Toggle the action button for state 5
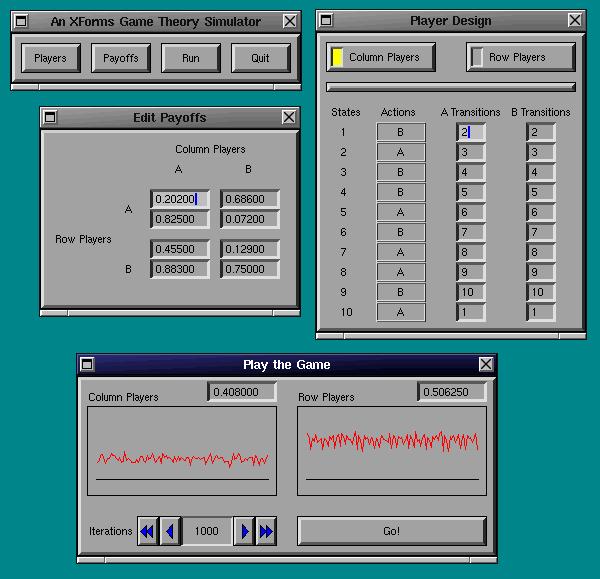The height and width of the screenshot is (579, 600). pyautogui.click(x=401, y=212)
